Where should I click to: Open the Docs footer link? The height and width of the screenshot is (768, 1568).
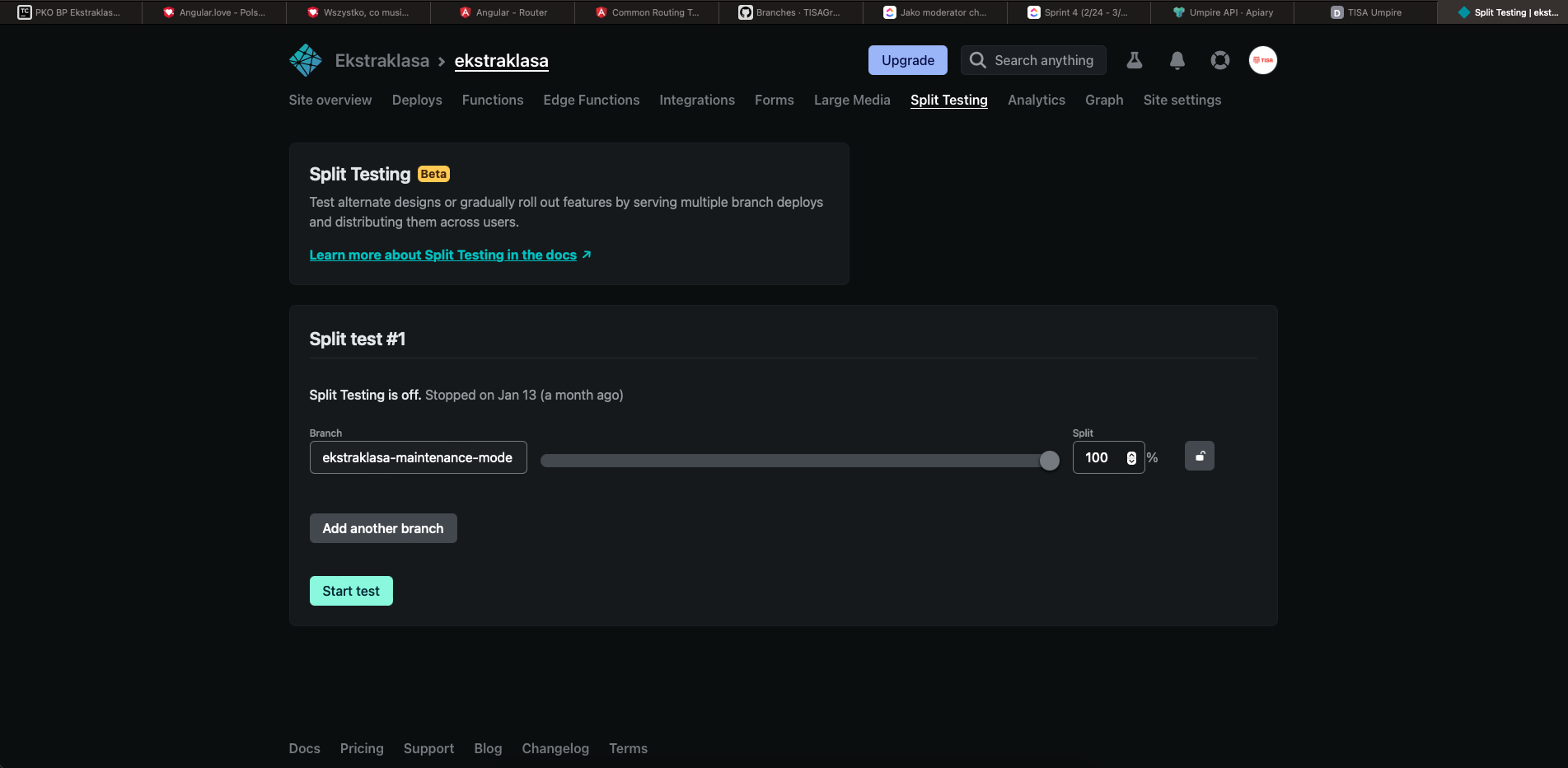pos(305,748)
